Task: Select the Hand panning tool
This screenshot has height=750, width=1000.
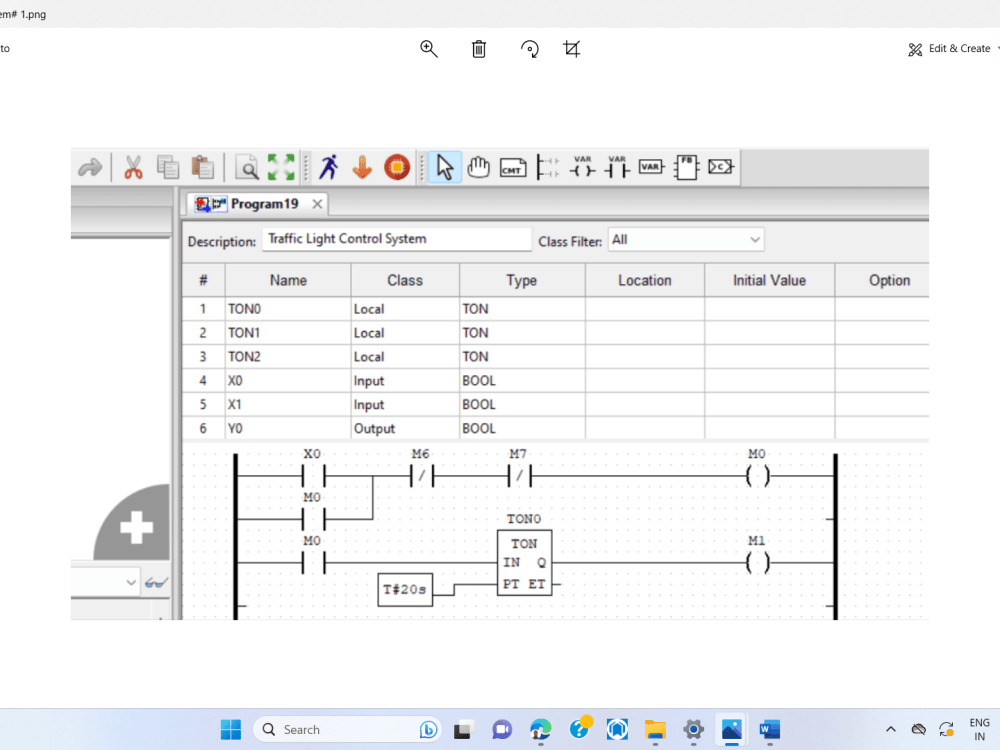Action: point(478,167)
